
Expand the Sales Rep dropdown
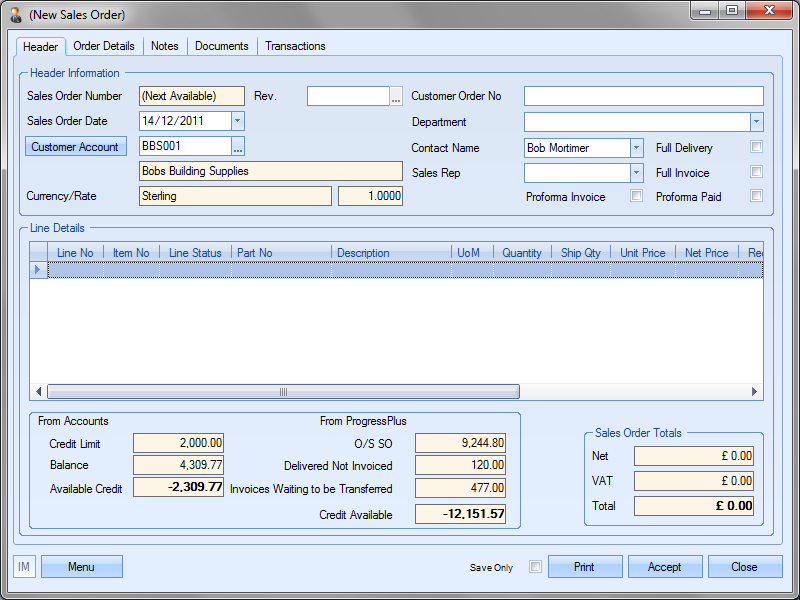pos(636,173)
